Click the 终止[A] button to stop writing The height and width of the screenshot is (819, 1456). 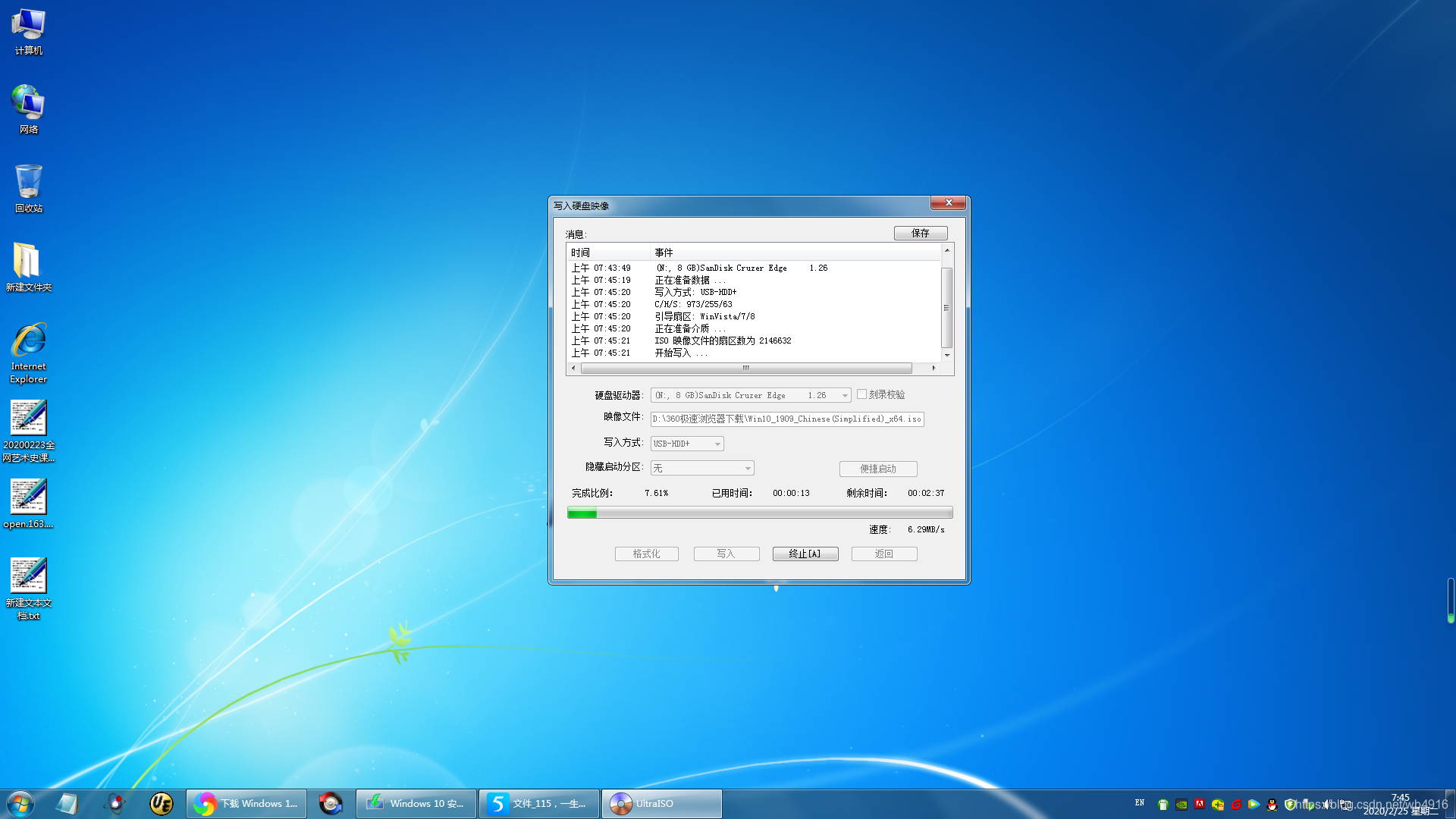coord(805,554)
